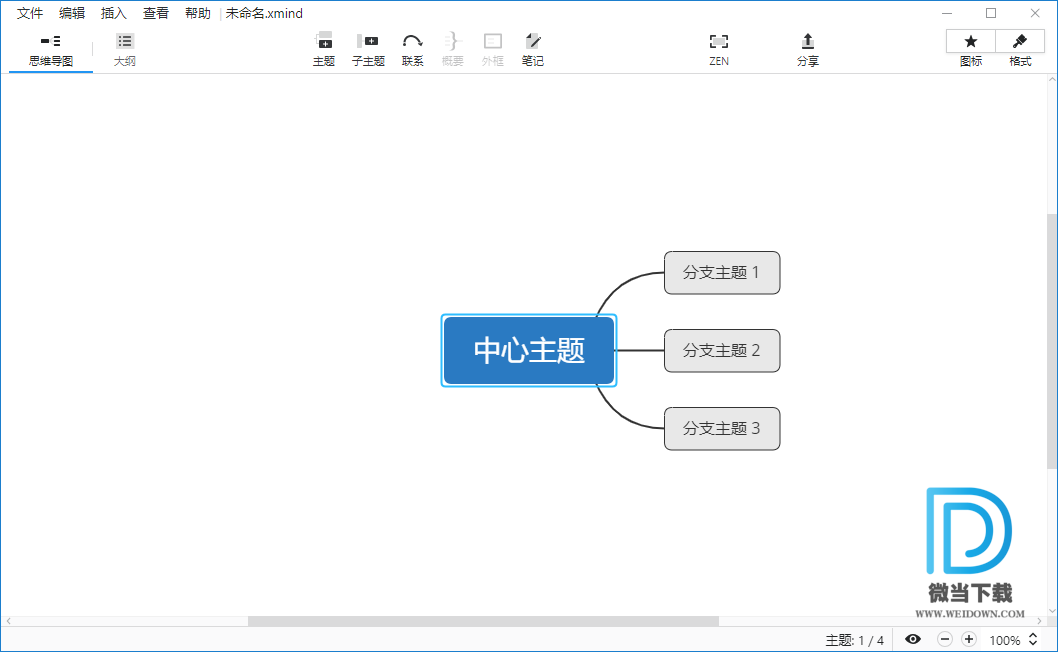Screen dimensions: 1058x652
Task: Enter ZEN fullscreen mode
Action: point(719,49)
